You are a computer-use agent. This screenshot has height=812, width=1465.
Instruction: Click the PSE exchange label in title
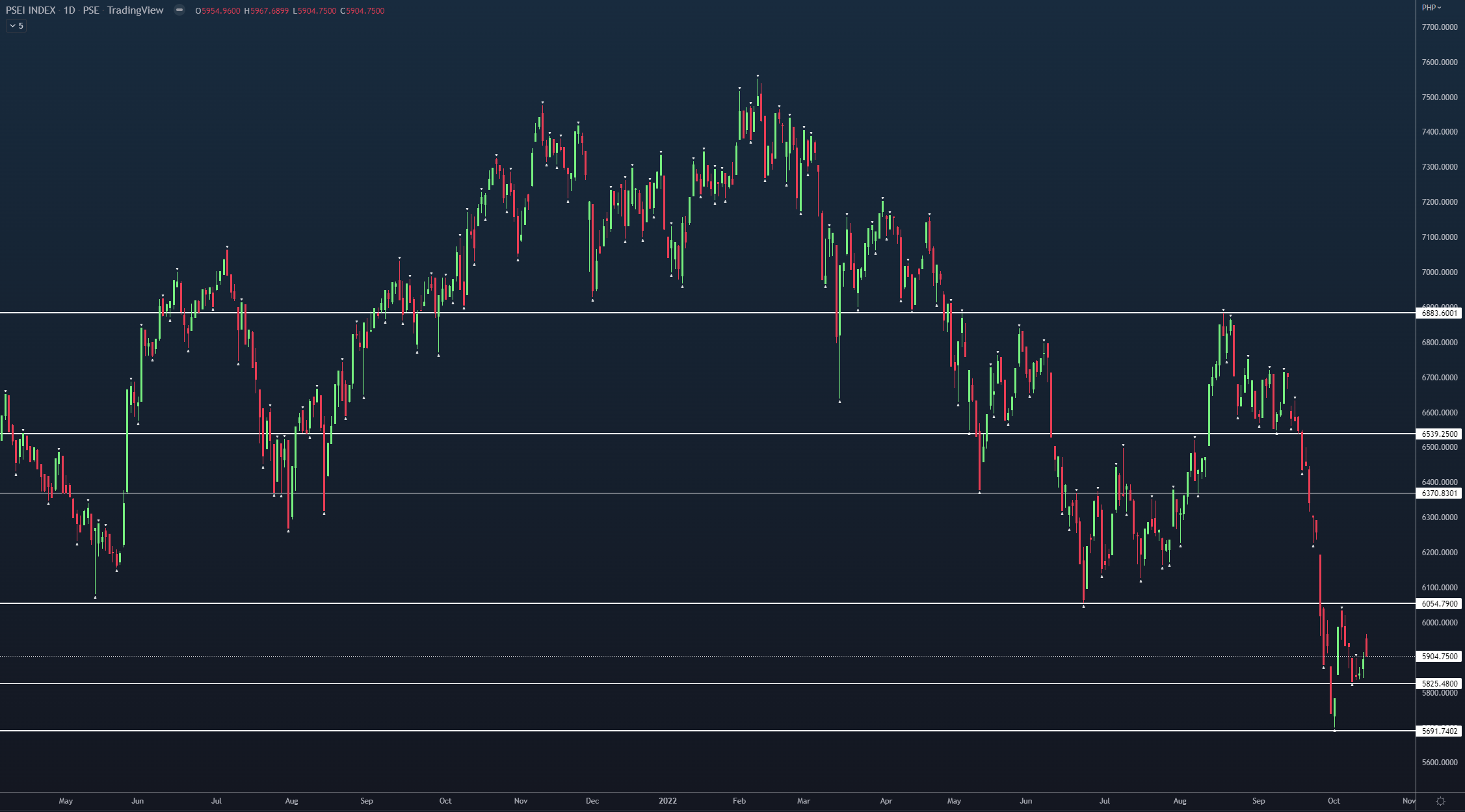(91, 10)
